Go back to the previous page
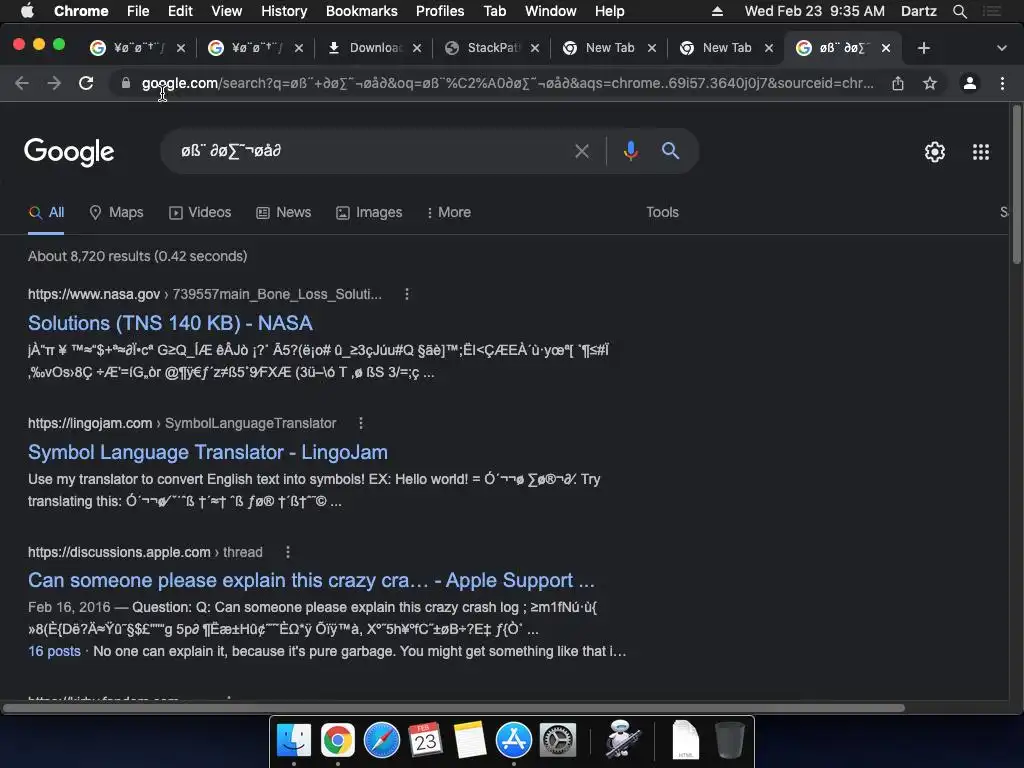 [22, 84]
